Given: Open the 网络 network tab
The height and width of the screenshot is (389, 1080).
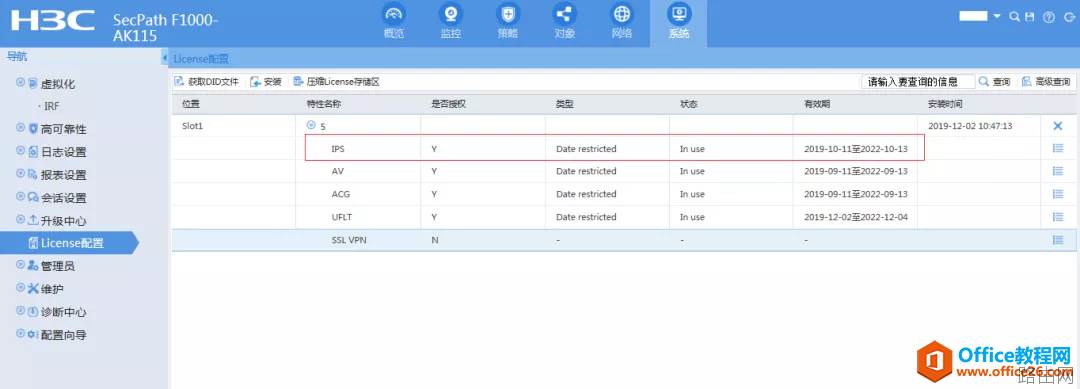Looking at the screenshot, I should [x=622, y=22].
